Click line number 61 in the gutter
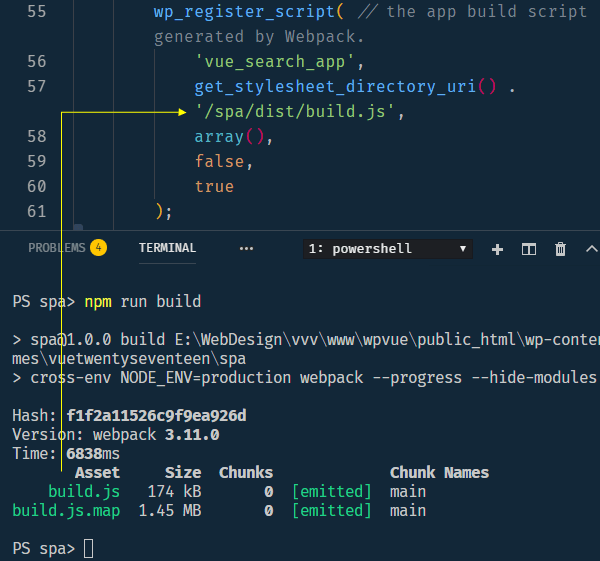600x561 pixels. 37,211
